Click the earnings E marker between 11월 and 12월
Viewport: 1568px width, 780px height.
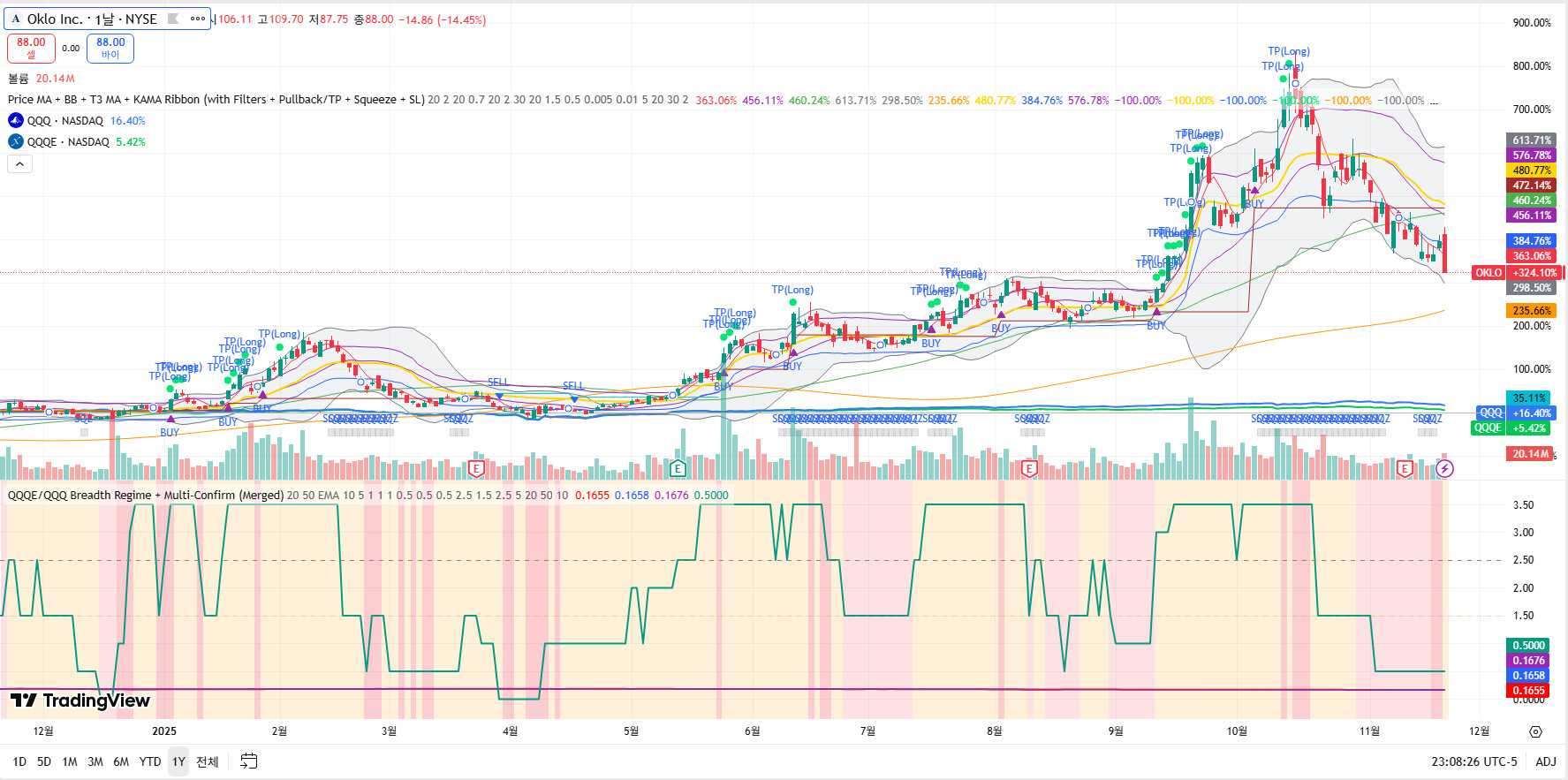tap(1405, 468)
